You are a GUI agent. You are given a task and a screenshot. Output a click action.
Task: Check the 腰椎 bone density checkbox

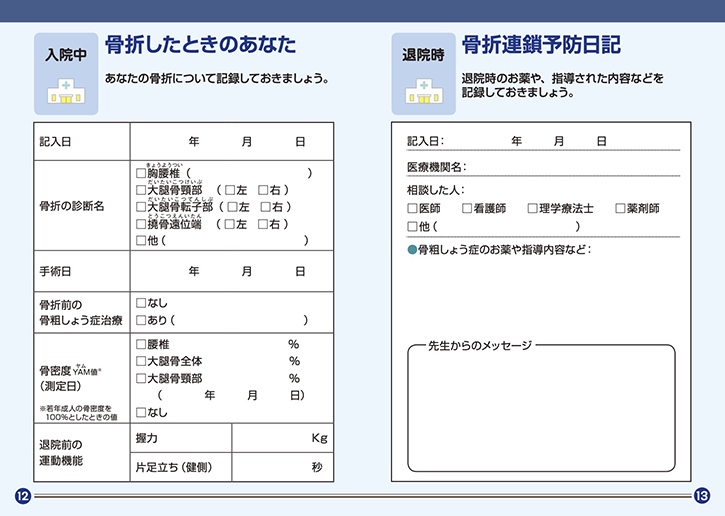pos(141,344)
